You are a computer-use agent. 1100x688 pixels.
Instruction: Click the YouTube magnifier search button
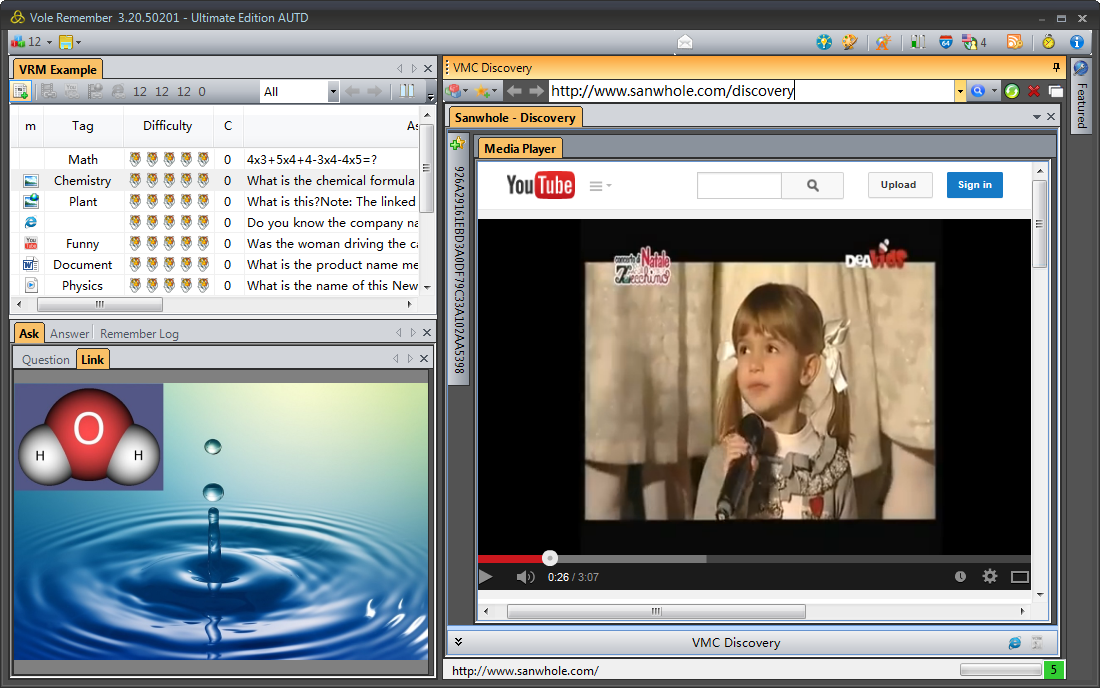coord(812,185)
